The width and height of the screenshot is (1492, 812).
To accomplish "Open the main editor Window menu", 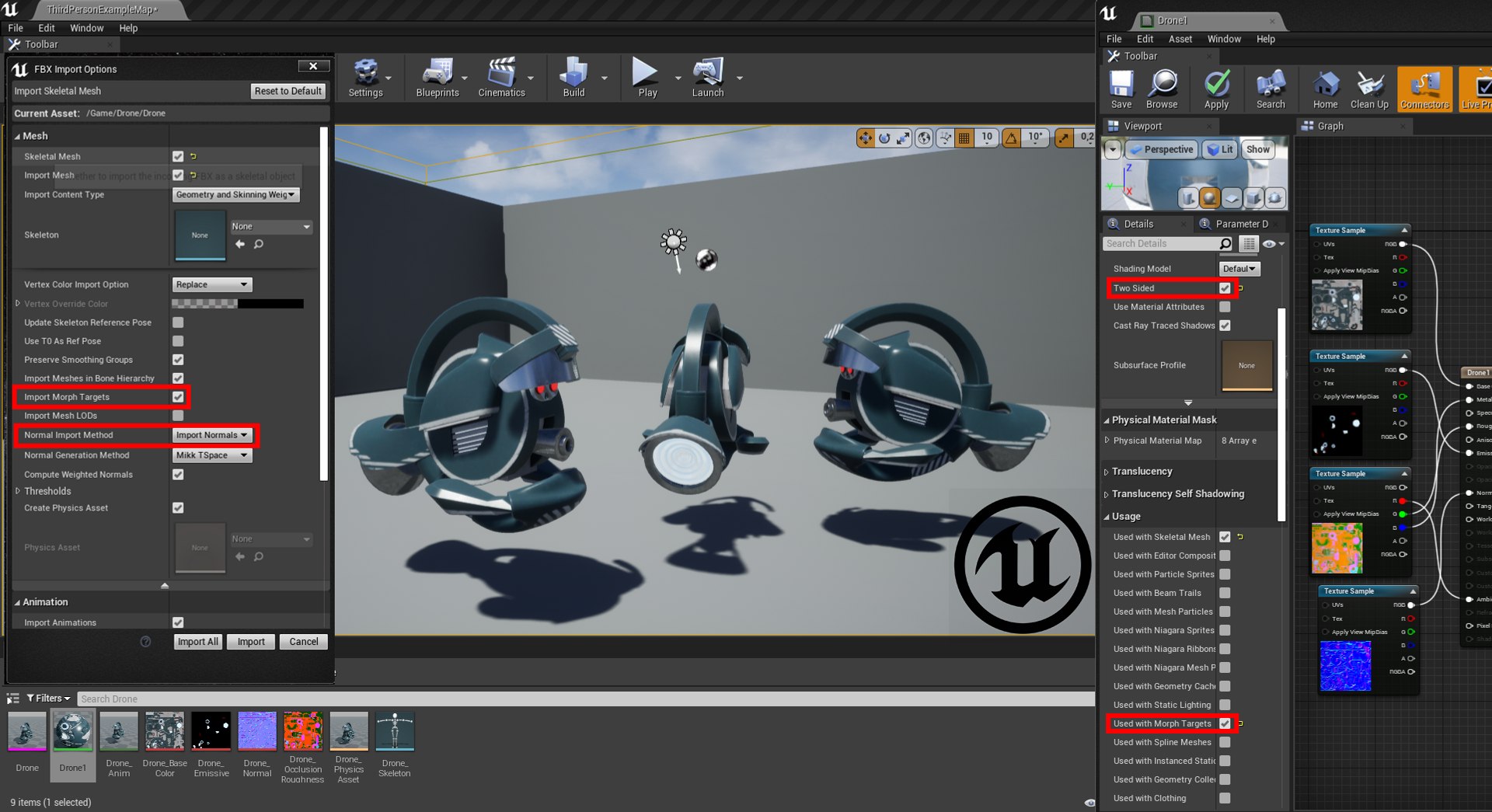I will point(86,28).
